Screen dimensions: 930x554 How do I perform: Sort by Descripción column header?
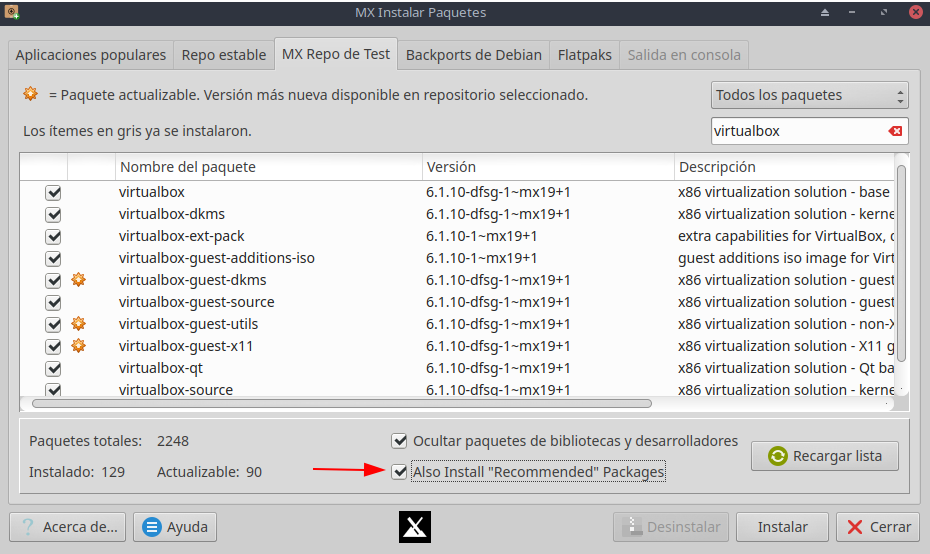[x=784, y=167]
